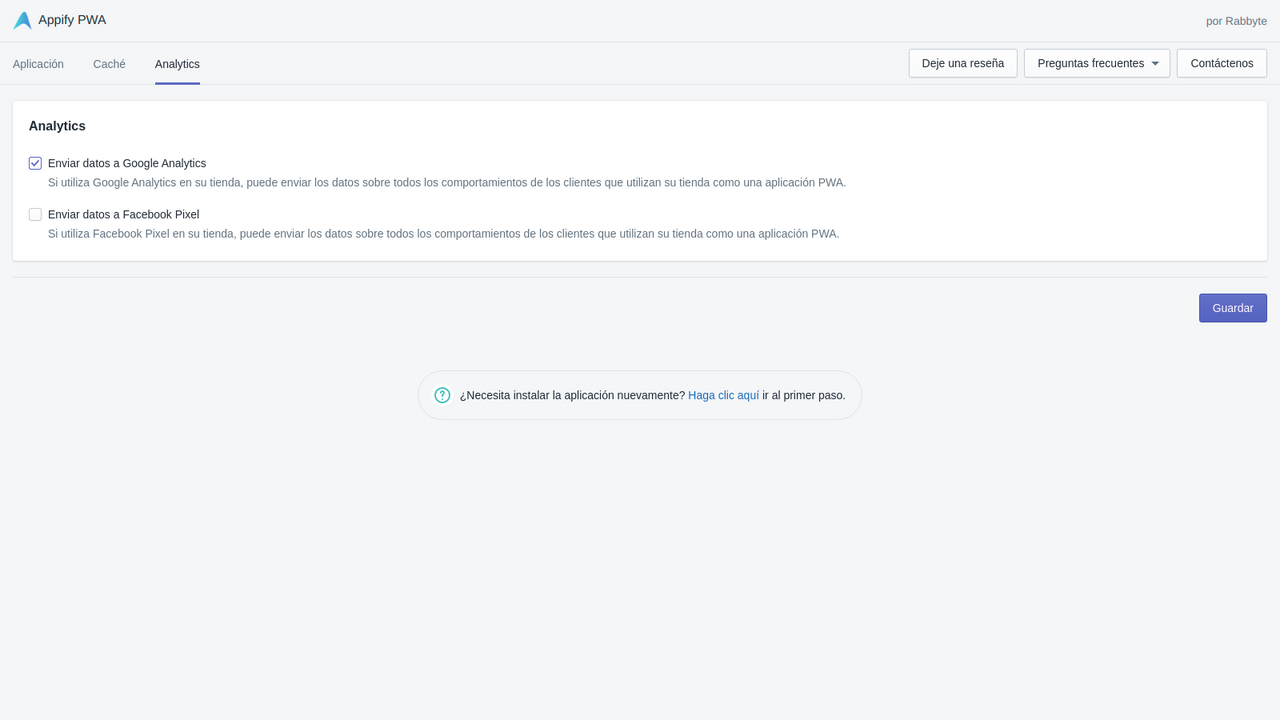
Task: Follow the Haga clic aquí link
Action: click(724, 395)
